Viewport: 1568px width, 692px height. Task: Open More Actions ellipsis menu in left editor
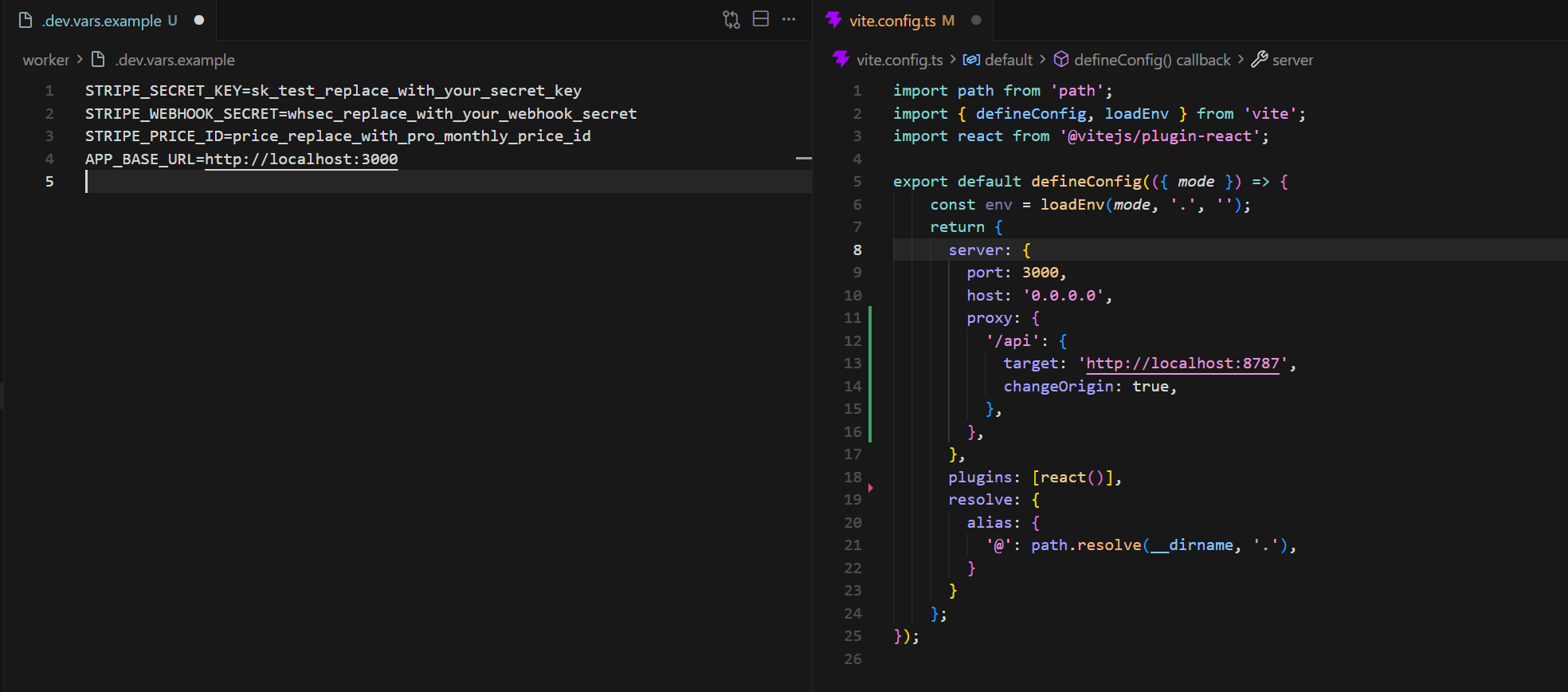click(789, 19)
